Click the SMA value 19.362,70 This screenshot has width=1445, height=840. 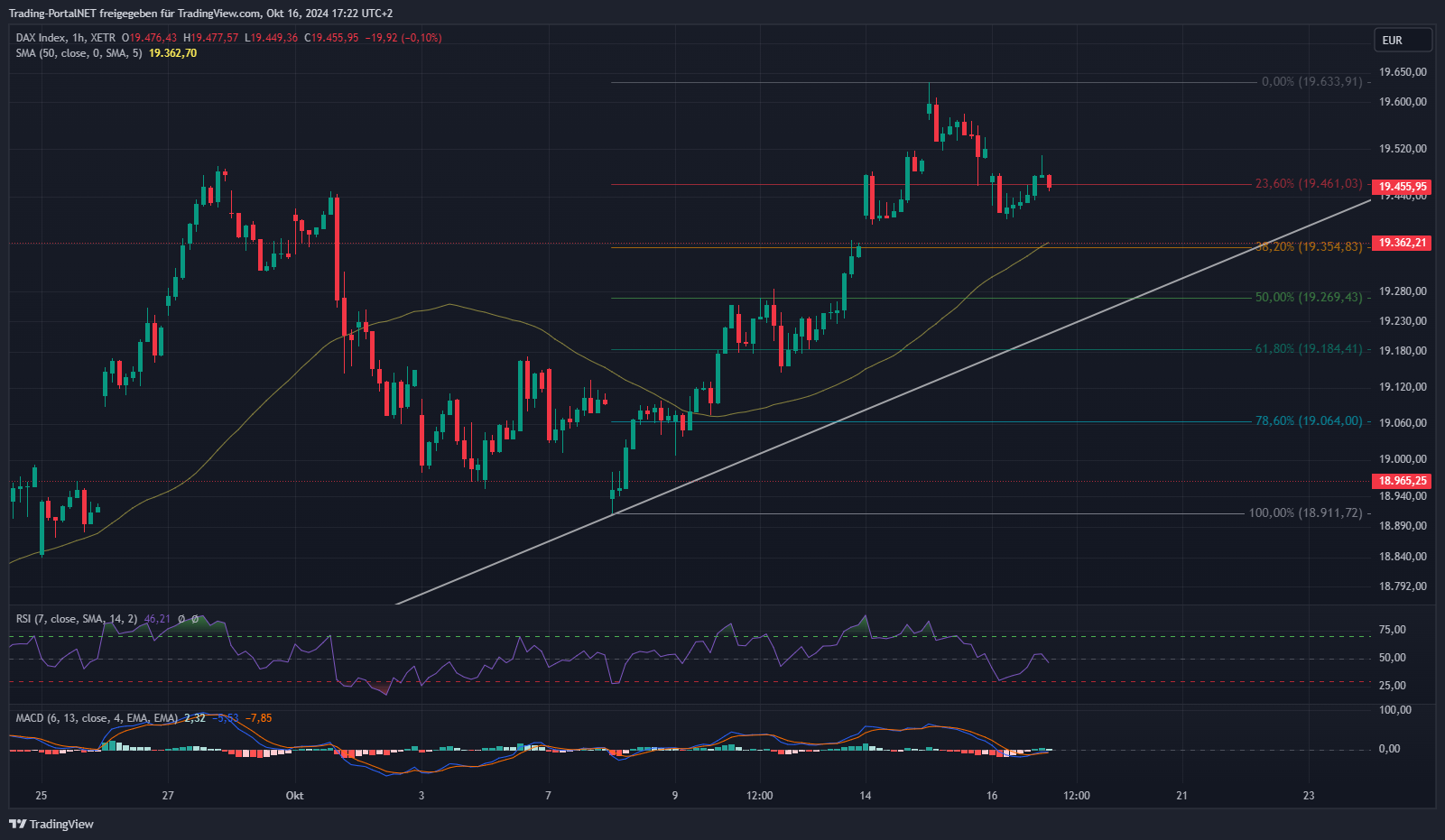pos(172,53)
